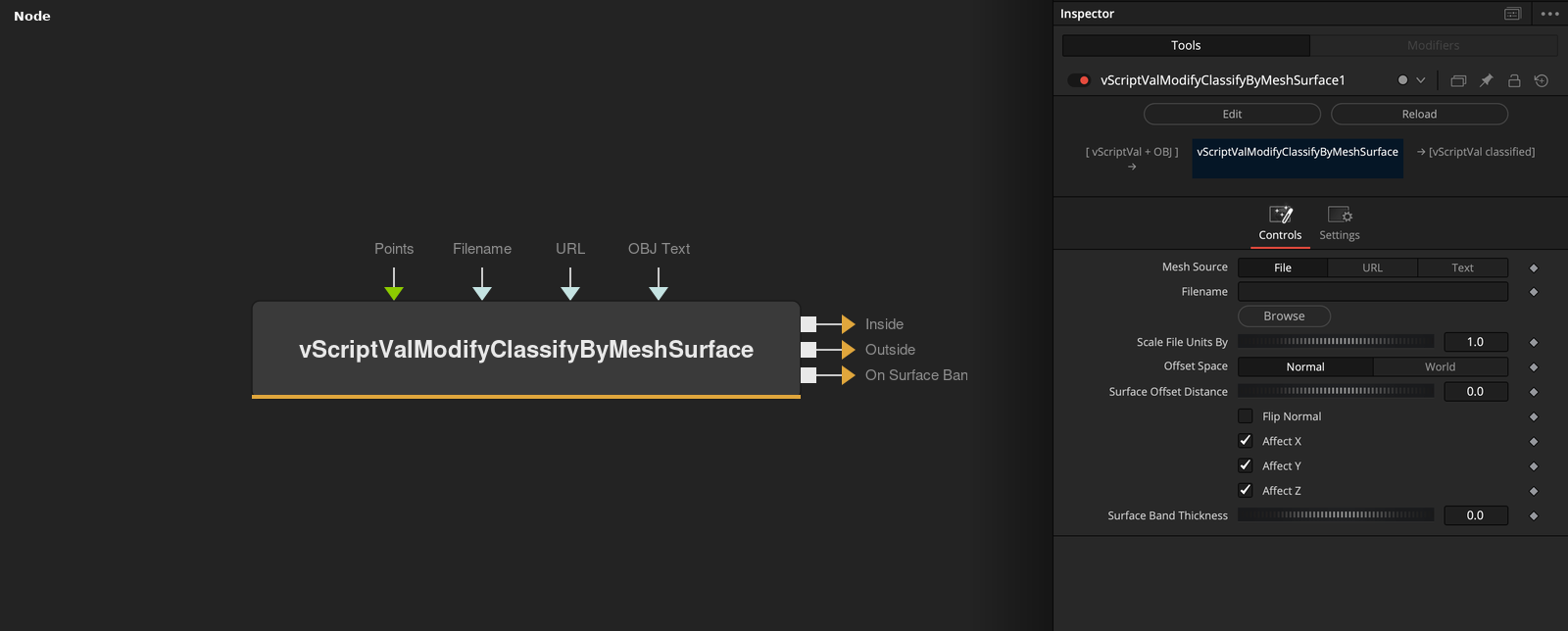Click the Scale File Units By value field
Screen dimensions: 1568x631
coord(1475,342)
